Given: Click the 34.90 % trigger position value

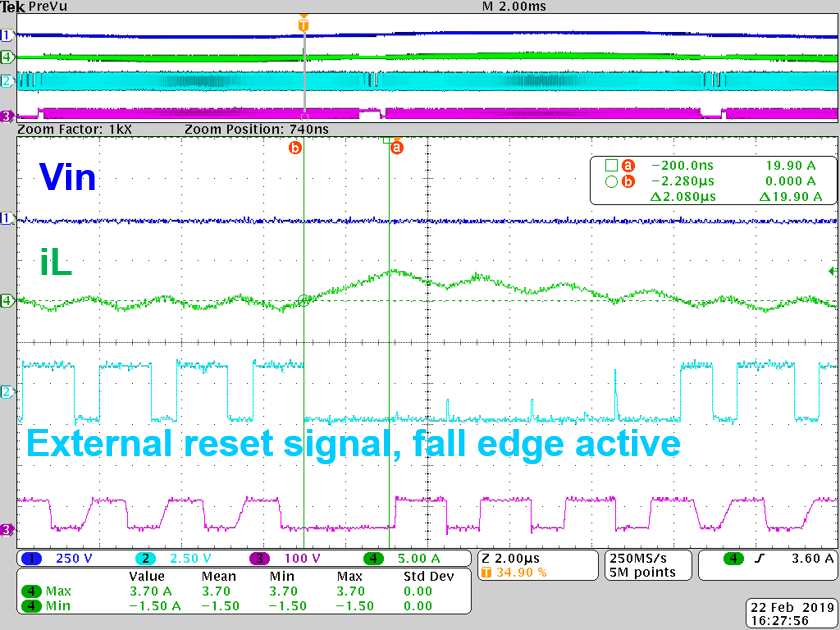Looking at the screenshot, I should coord(521,573).
